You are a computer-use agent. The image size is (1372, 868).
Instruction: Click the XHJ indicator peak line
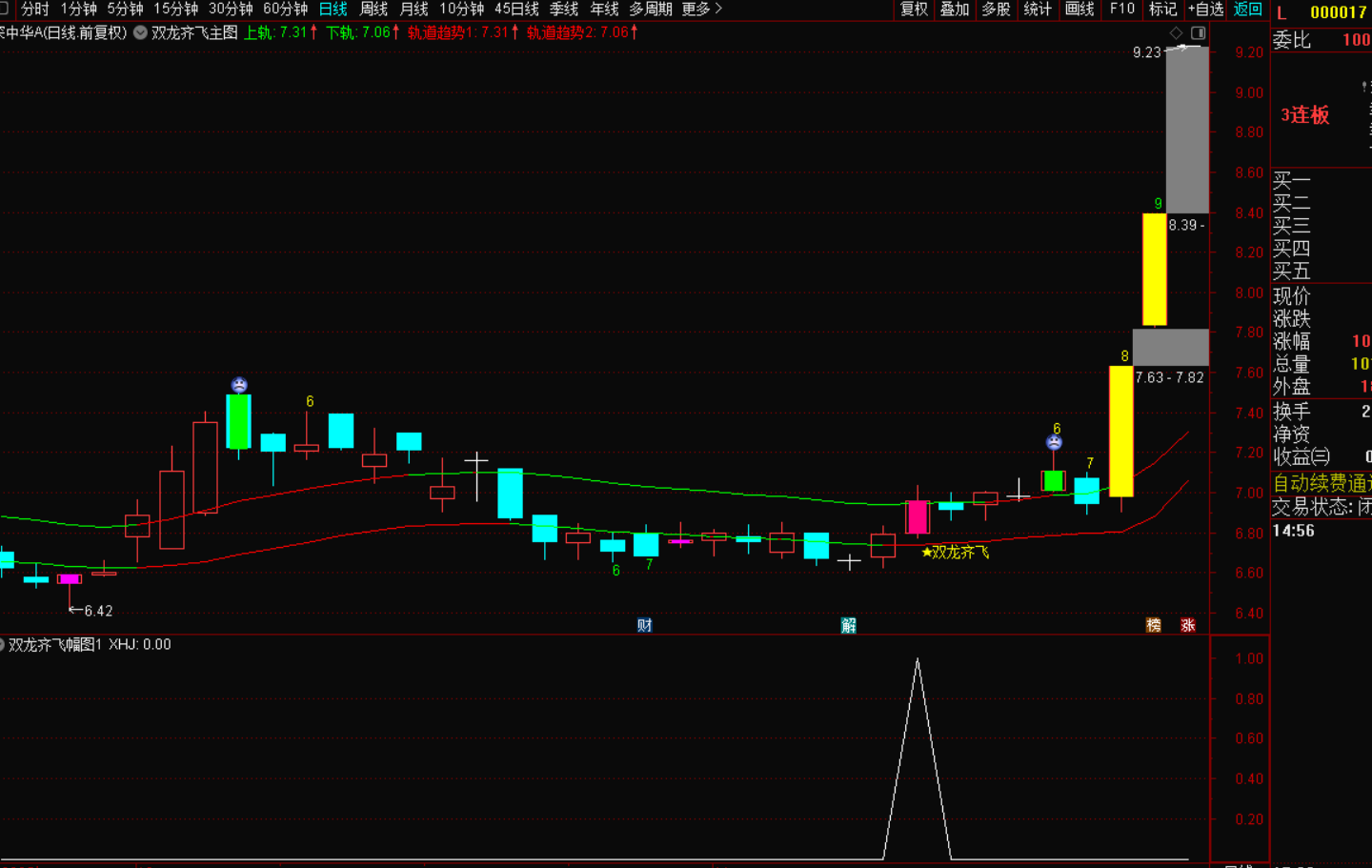pos(918,660)
